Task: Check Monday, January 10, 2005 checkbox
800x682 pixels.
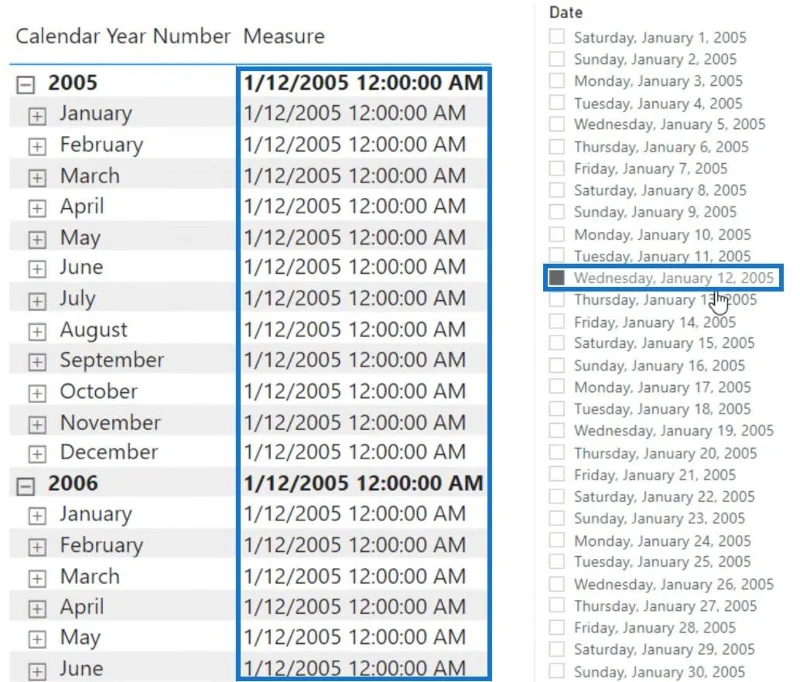Action: tap(557, 234)
